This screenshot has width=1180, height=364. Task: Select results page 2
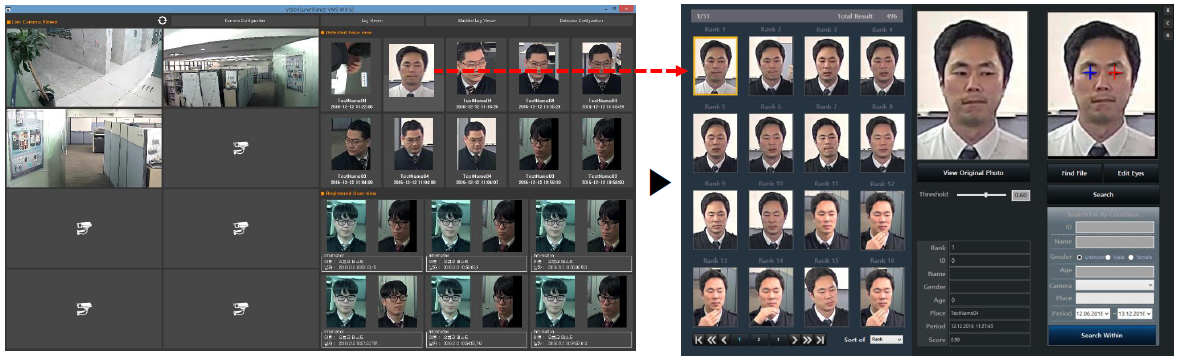[x=759, y=340]
